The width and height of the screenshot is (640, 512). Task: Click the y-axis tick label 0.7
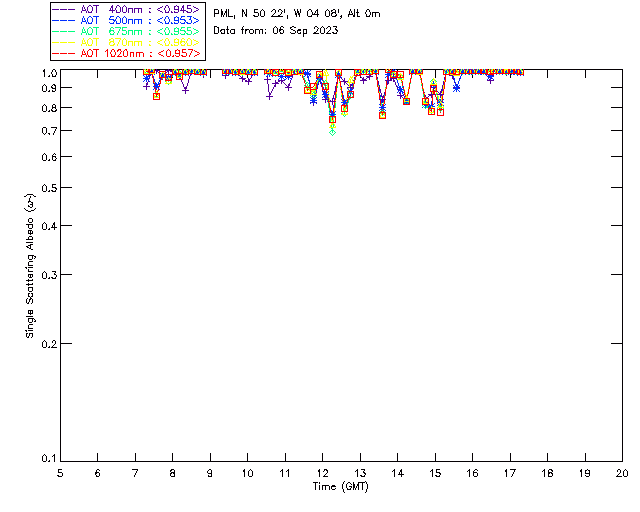[x=49, y=131]
